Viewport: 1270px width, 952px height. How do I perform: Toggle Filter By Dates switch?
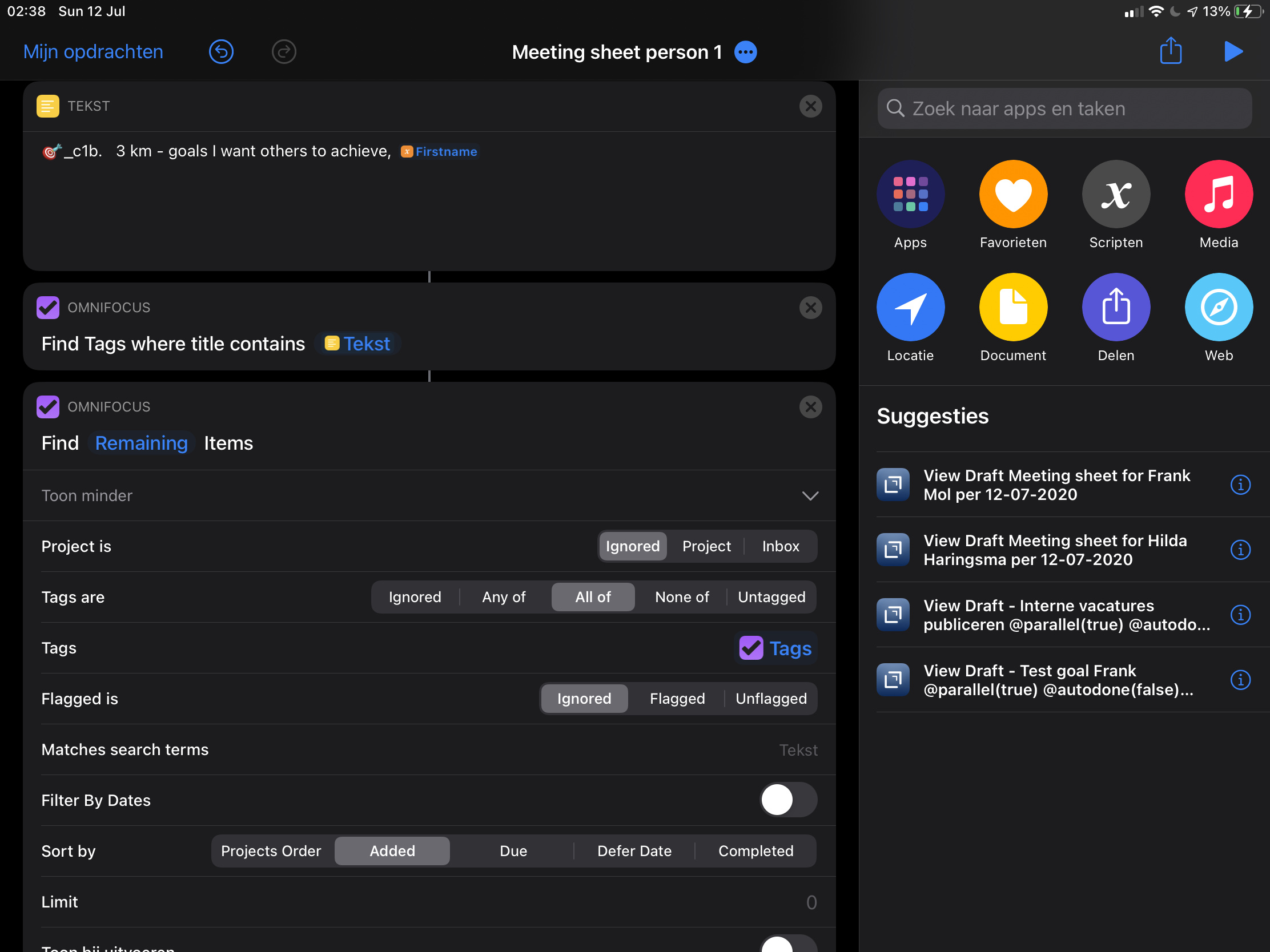pos(787,801)
